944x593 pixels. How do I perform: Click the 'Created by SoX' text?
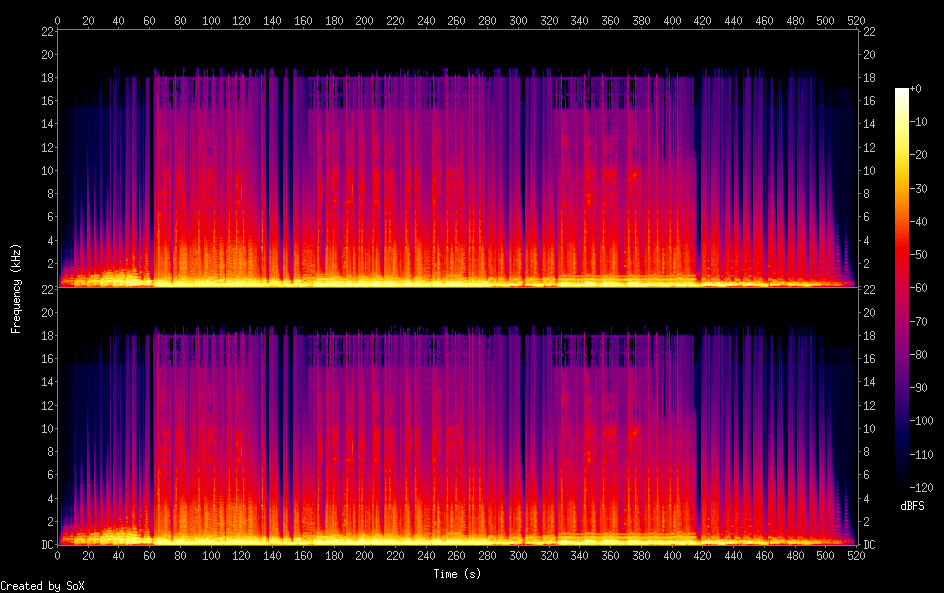pos(42,586)
